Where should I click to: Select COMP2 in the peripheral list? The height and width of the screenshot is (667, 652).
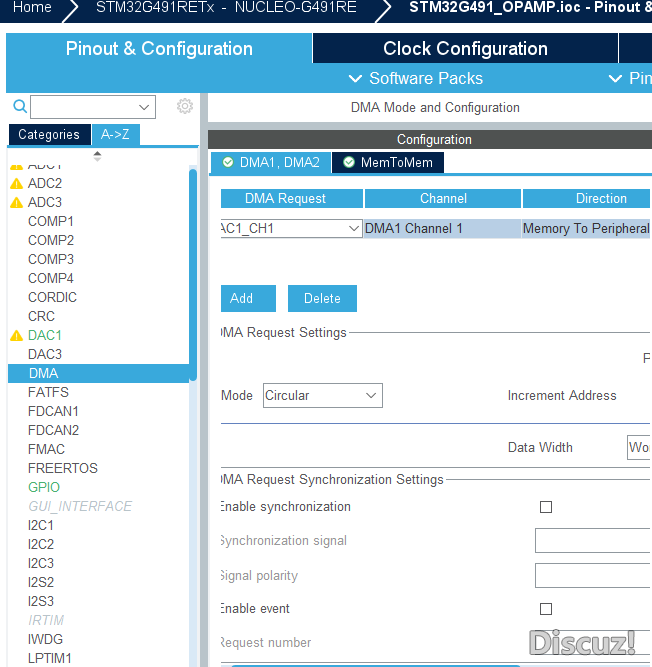[x=51, y=240]
